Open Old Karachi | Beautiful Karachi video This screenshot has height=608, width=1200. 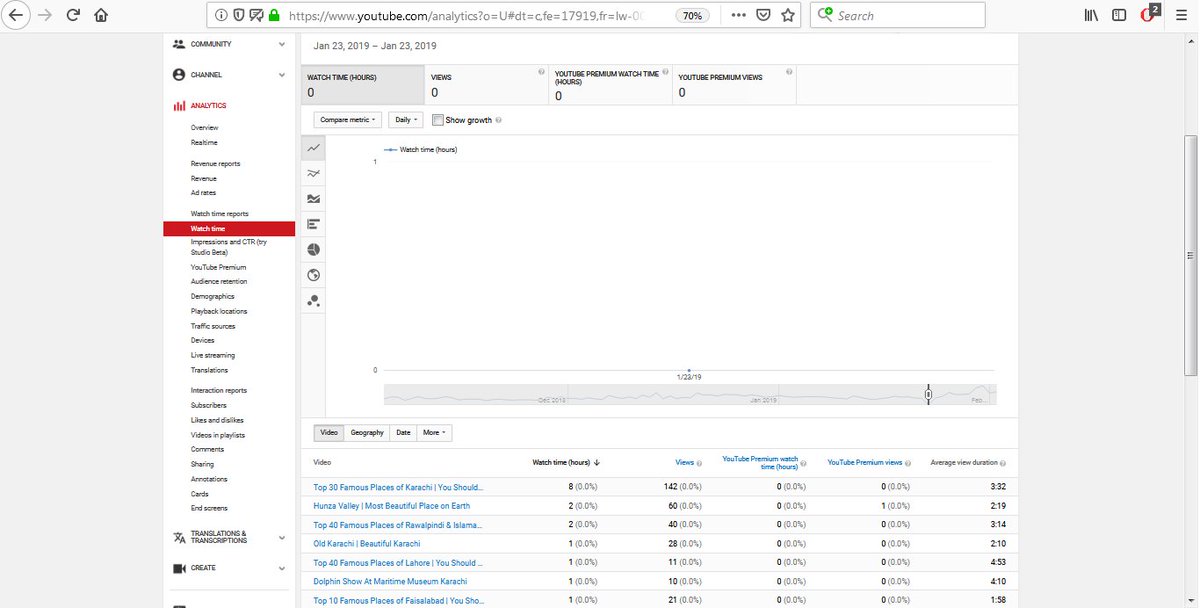[367, 544]
